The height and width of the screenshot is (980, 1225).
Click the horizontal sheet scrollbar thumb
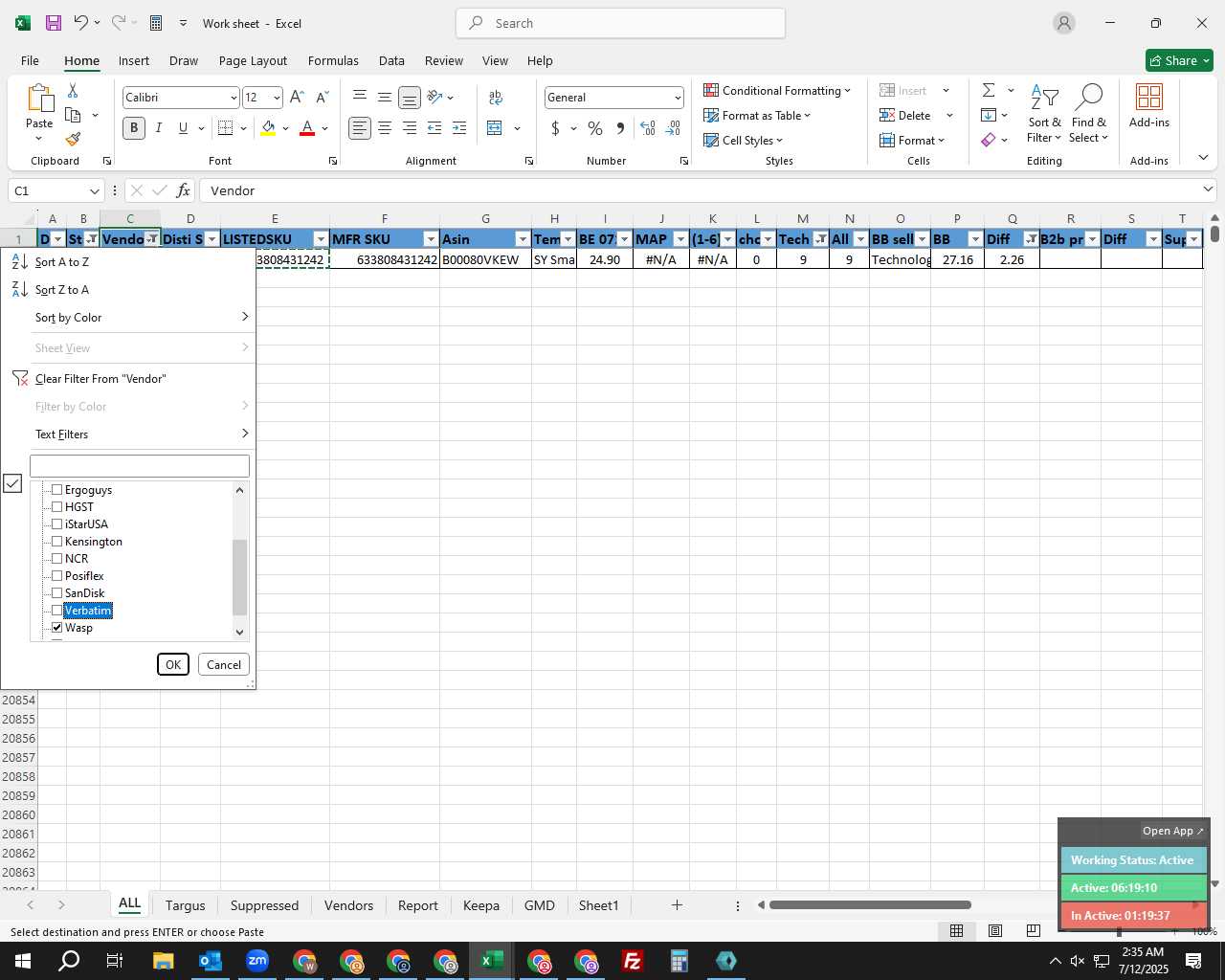[870, 905]
